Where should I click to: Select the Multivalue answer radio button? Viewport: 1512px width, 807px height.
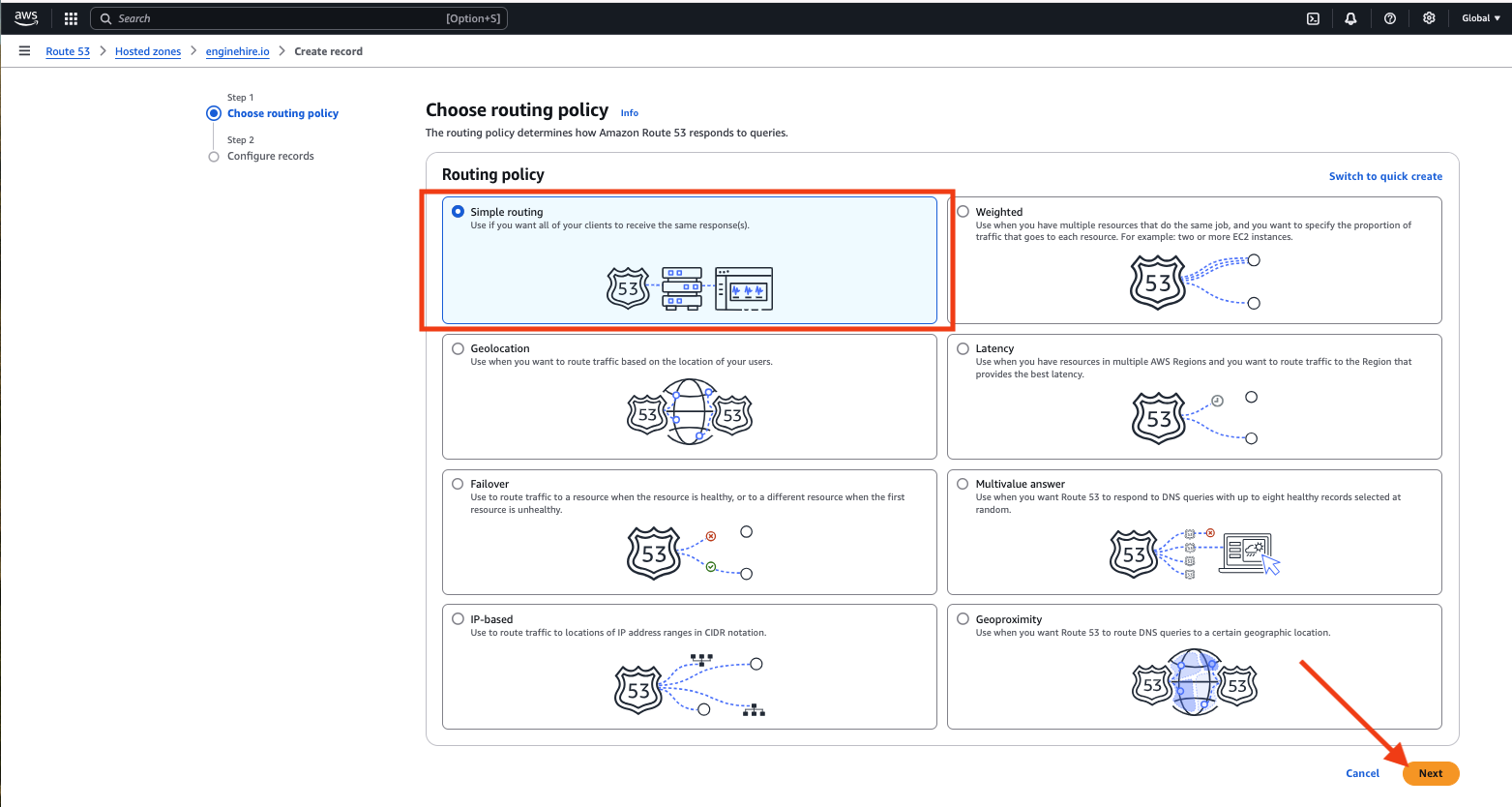click(964, 484)
